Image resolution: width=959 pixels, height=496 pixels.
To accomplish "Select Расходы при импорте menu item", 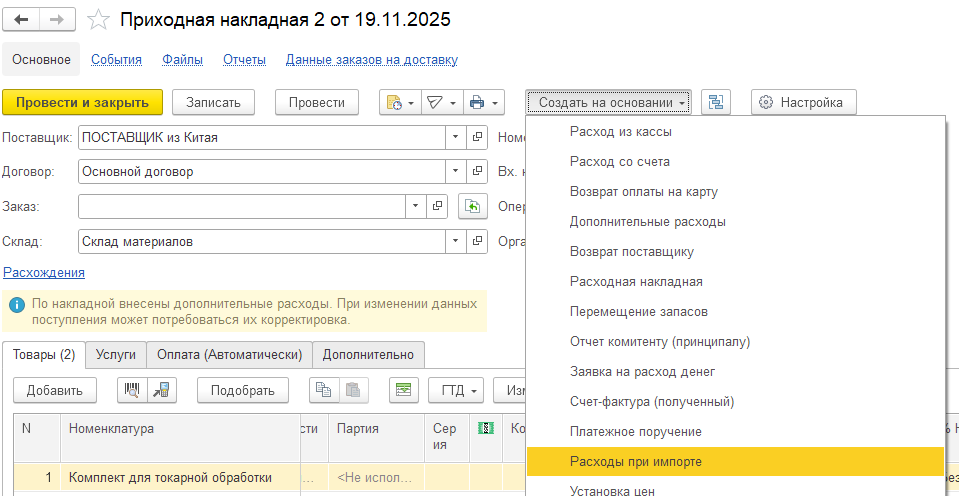I will [x=635, y=462].
